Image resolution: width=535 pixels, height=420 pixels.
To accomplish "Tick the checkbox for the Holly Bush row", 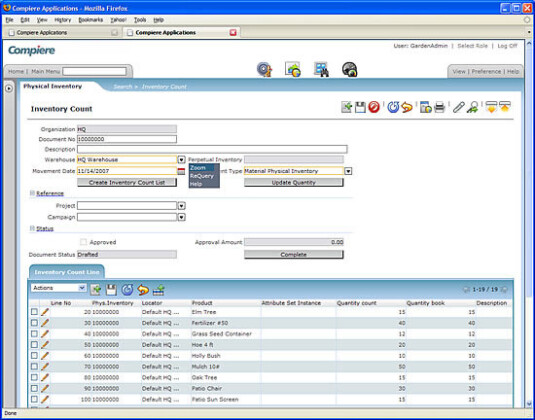I will pyautogui.click(x=34, y=356).
